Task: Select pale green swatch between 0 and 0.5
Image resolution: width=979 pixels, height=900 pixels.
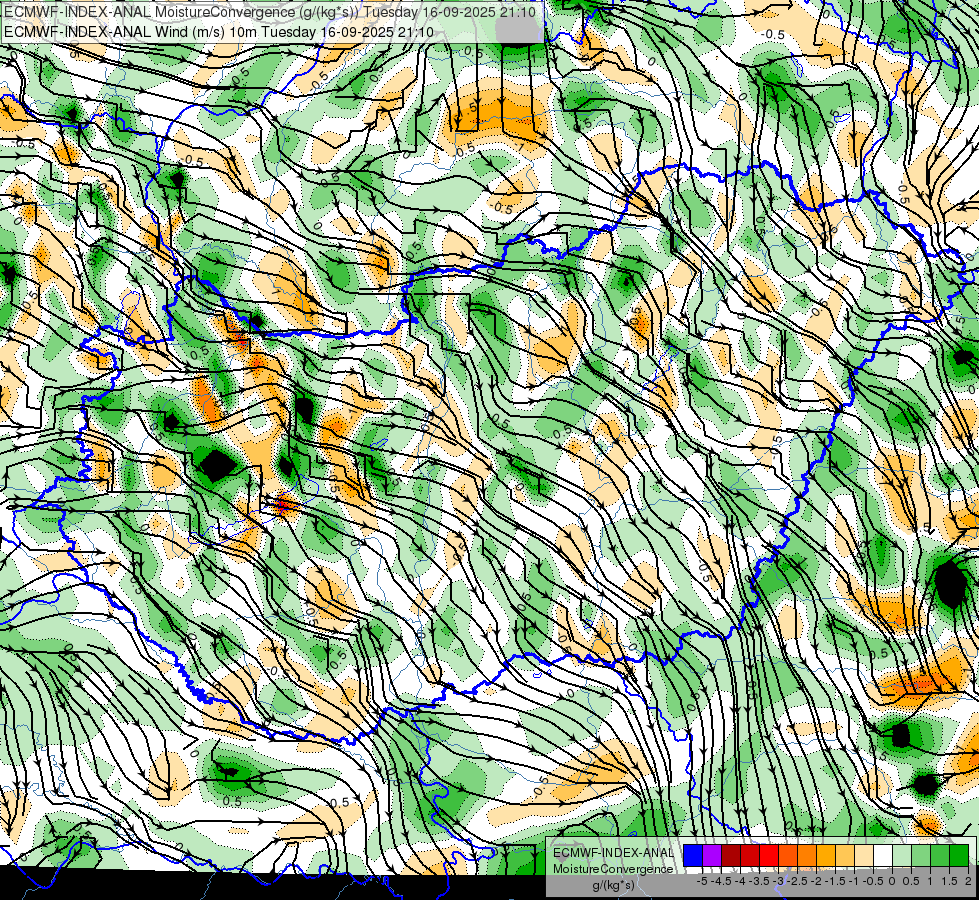Action: (902, 855)
